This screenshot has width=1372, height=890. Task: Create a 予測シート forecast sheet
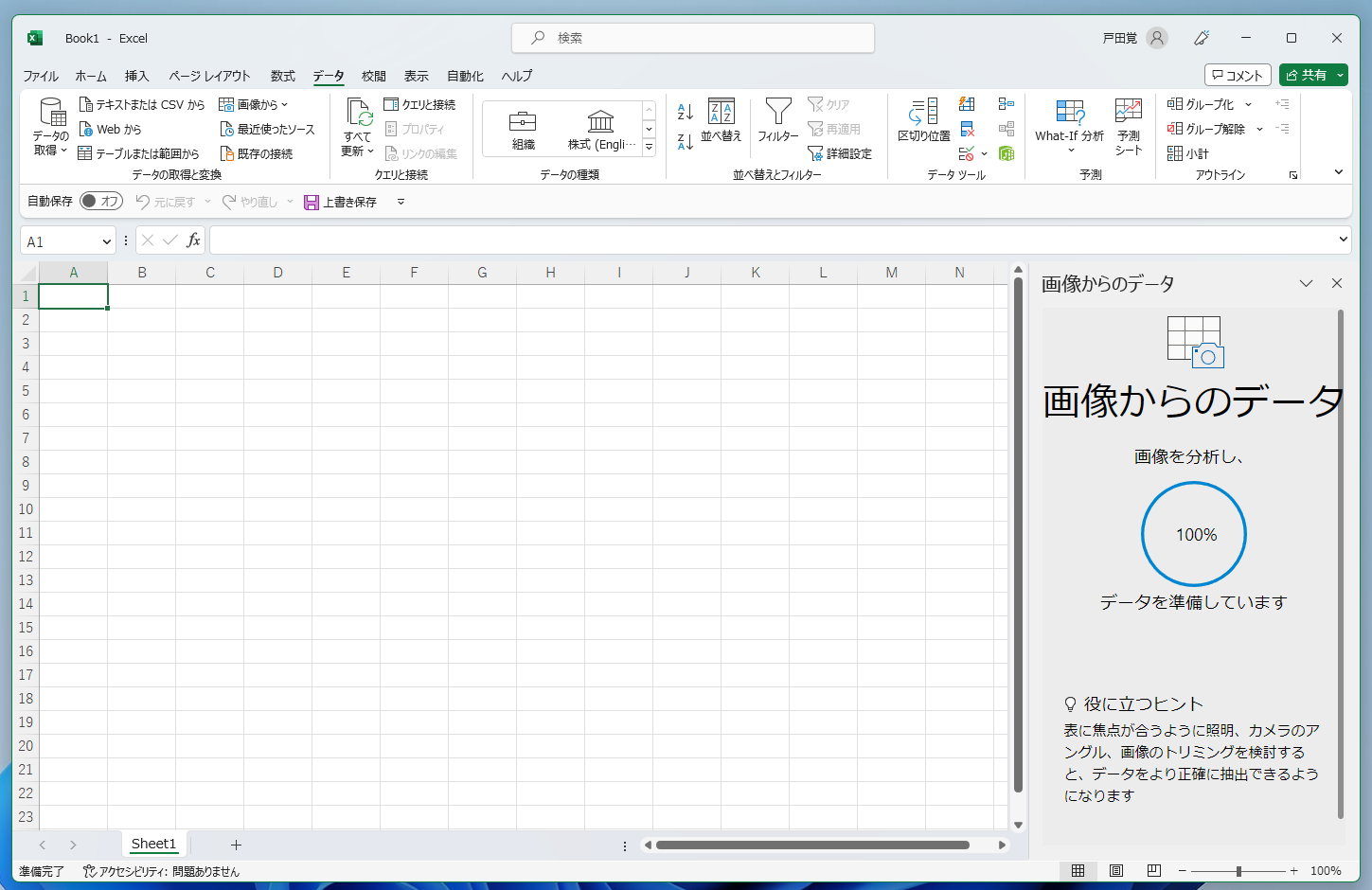point(1129,127)
